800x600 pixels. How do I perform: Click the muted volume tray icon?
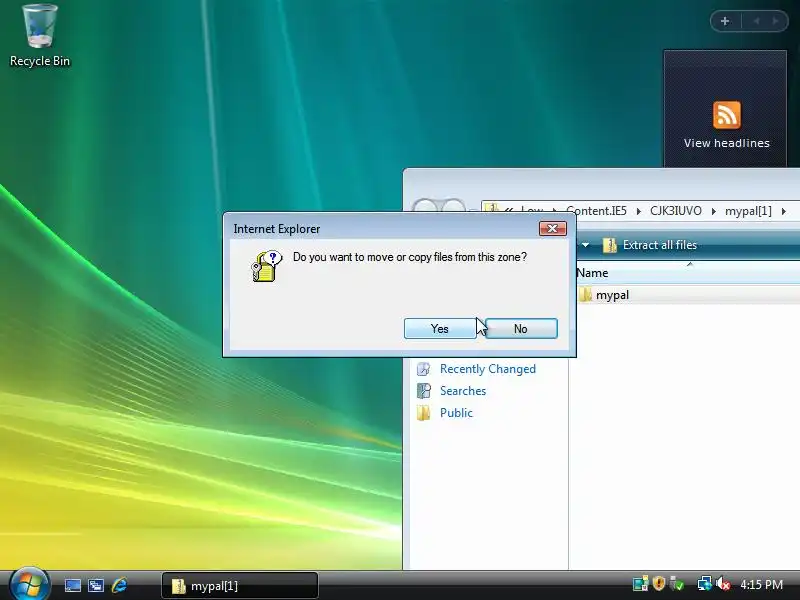coord(722,583)
